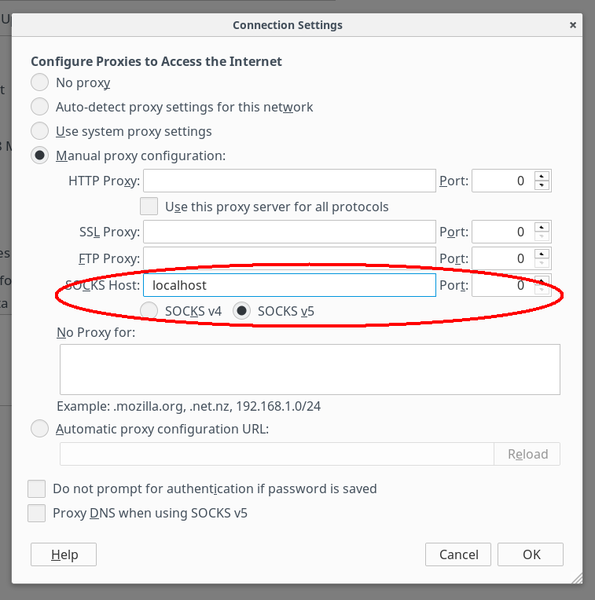The width and height of the screenshot is (595, 600).
Task: Enable Proxy DNS when using SOCKS v5
Action: (36, 513)
